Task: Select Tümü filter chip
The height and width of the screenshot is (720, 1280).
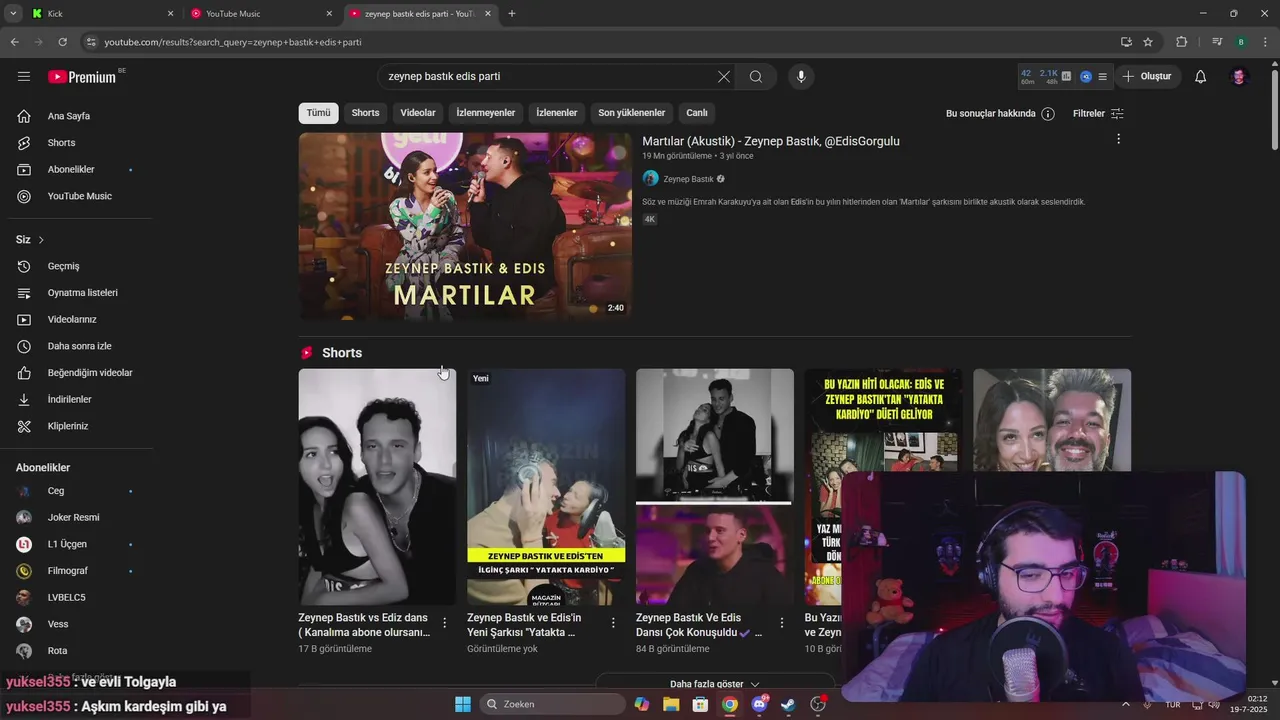Action: pyautogui.click(x=318, y=113)
